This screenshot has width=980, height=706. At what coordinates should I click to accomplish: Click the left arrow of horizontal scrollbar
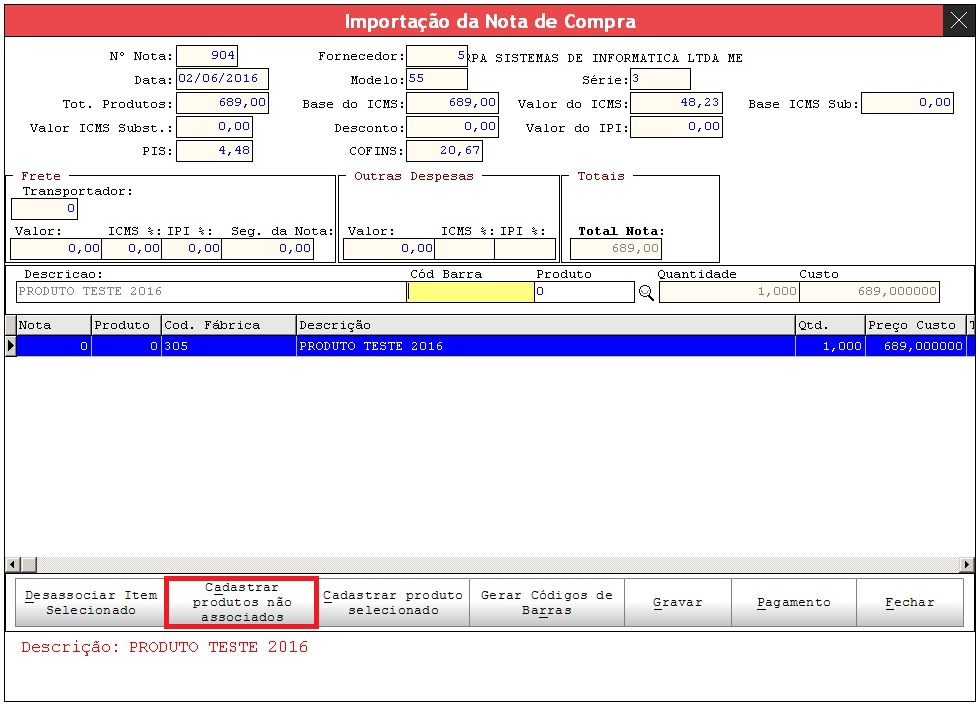click(x=12, y=564)
